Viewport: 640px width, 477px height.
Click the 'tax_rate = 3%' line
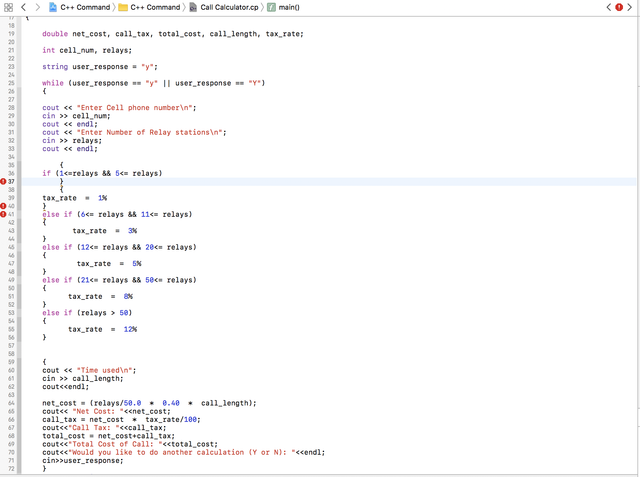point(105,231)
